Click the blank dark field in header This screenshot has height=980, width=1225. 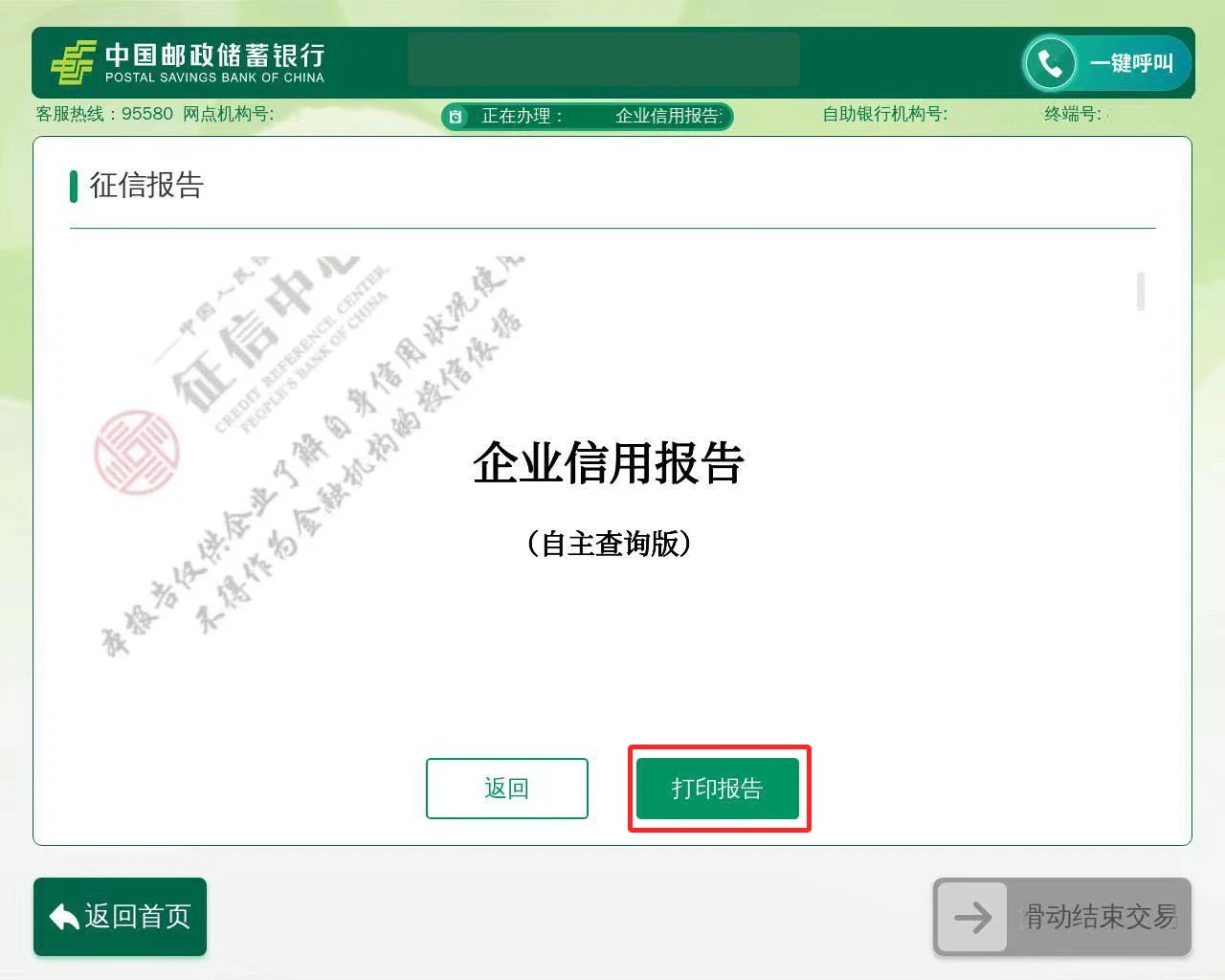(x=603, y=59)
